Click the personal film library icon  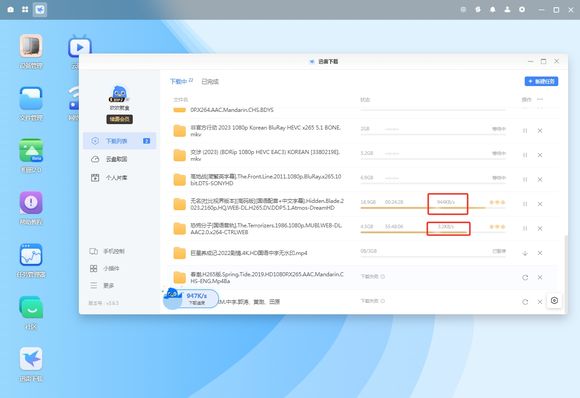95,178
